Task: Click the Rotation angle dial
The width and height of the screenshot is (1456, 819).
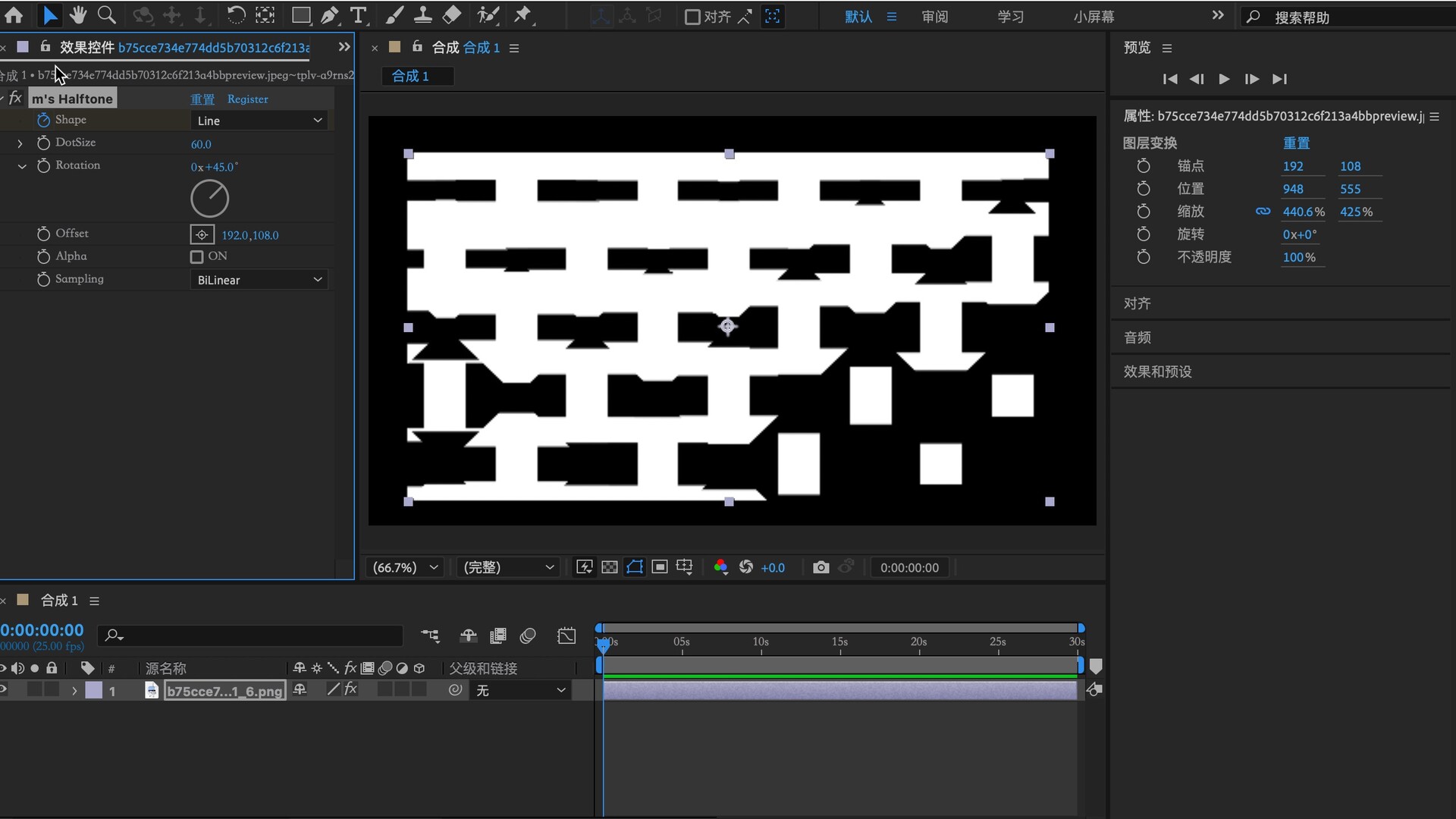Action: coord(209,199)
